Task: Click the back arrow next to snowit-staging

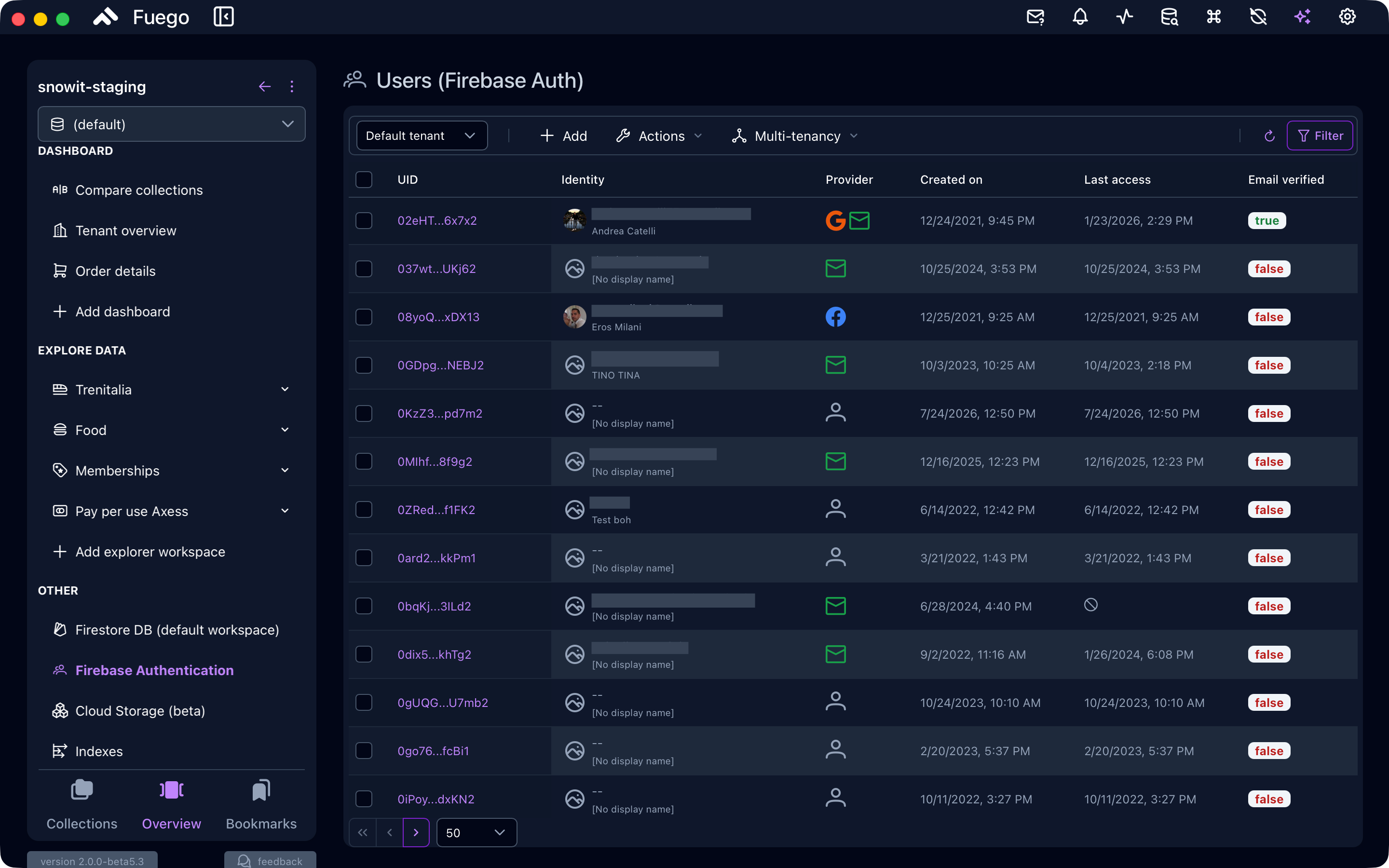Action: point(265,87)
